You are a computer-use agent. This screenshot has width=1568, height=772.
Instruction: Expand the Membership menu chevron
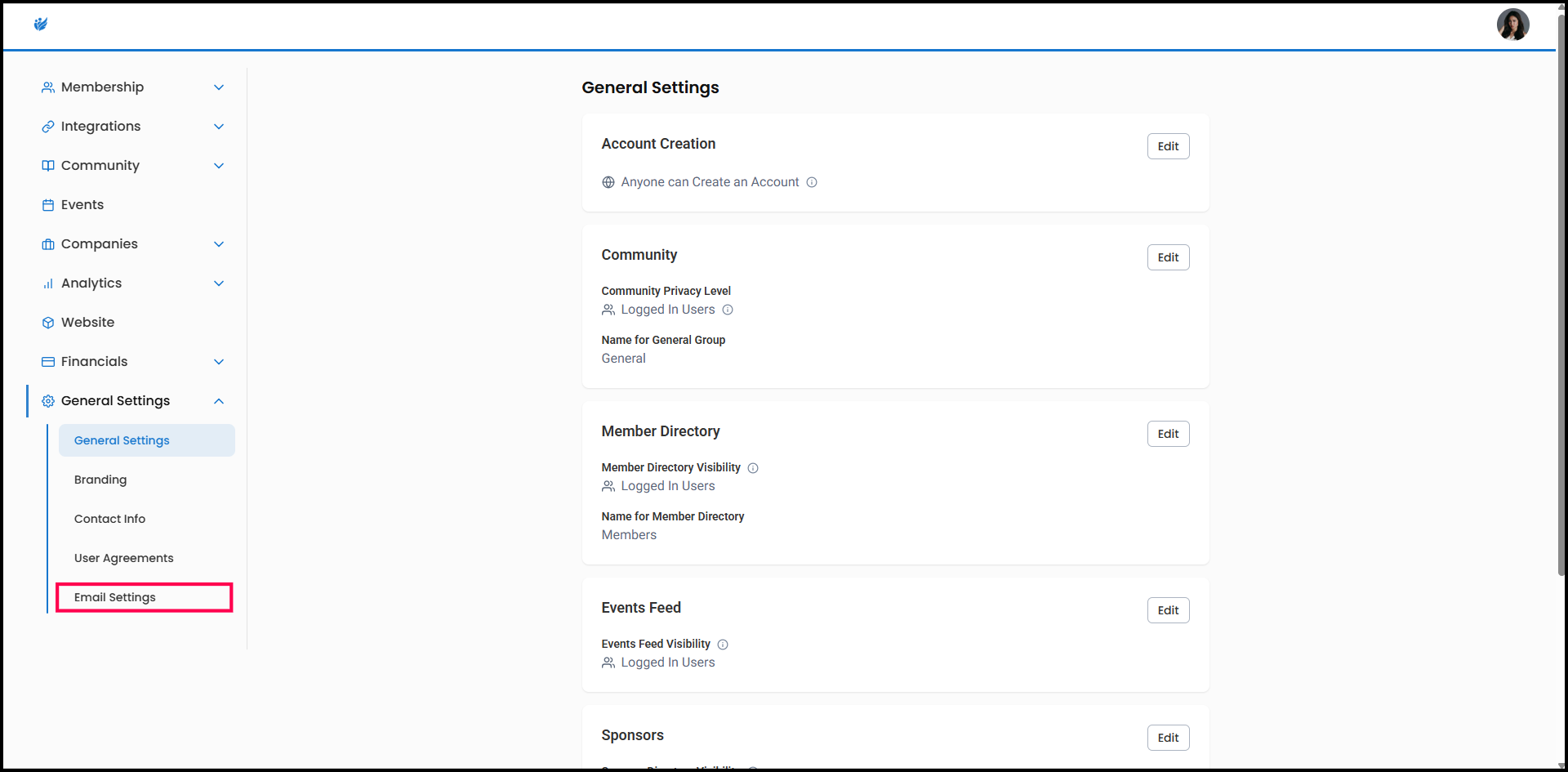(219, 87)
